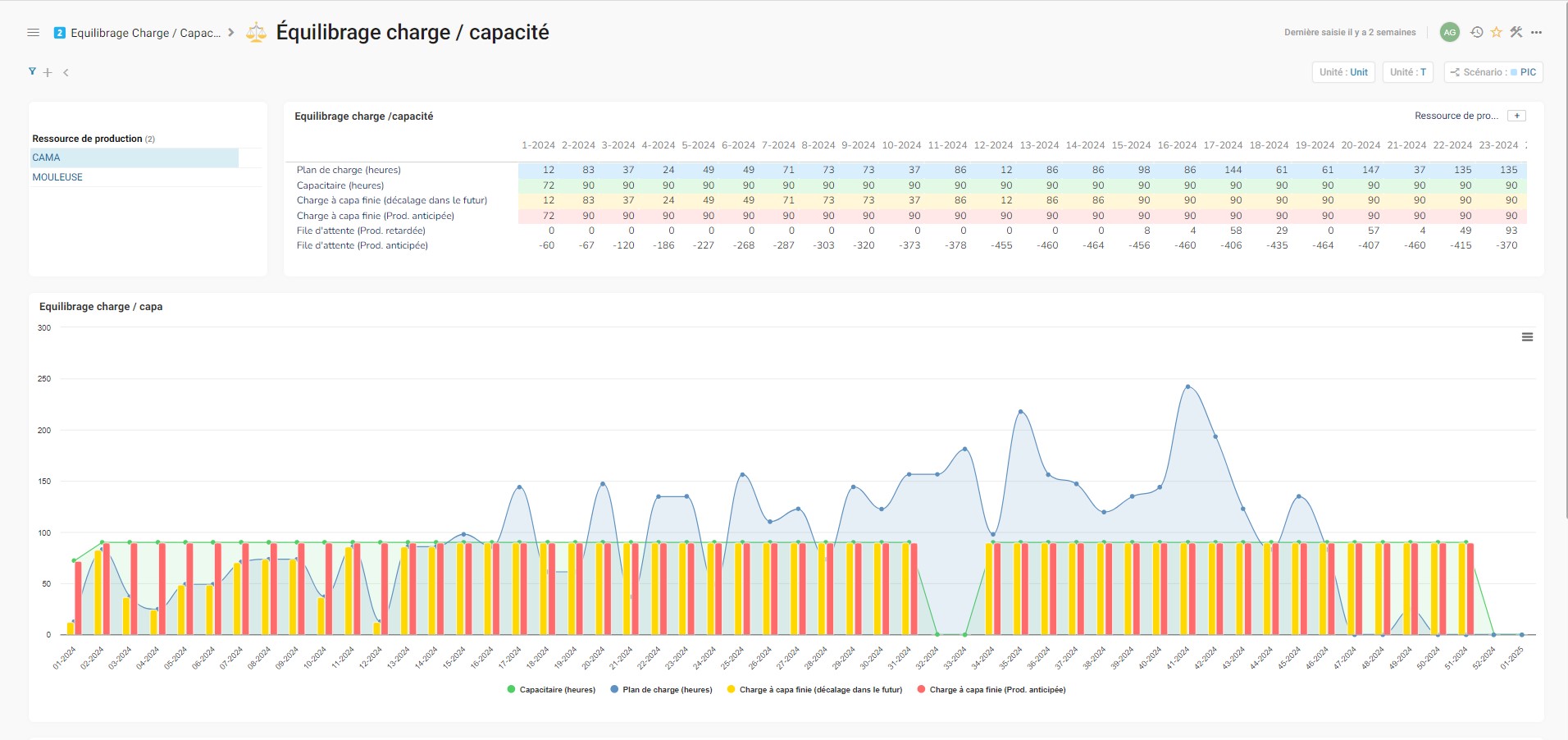Collapse the filter bar with the left chevron
1568x740 pixels.
[66, 72]
